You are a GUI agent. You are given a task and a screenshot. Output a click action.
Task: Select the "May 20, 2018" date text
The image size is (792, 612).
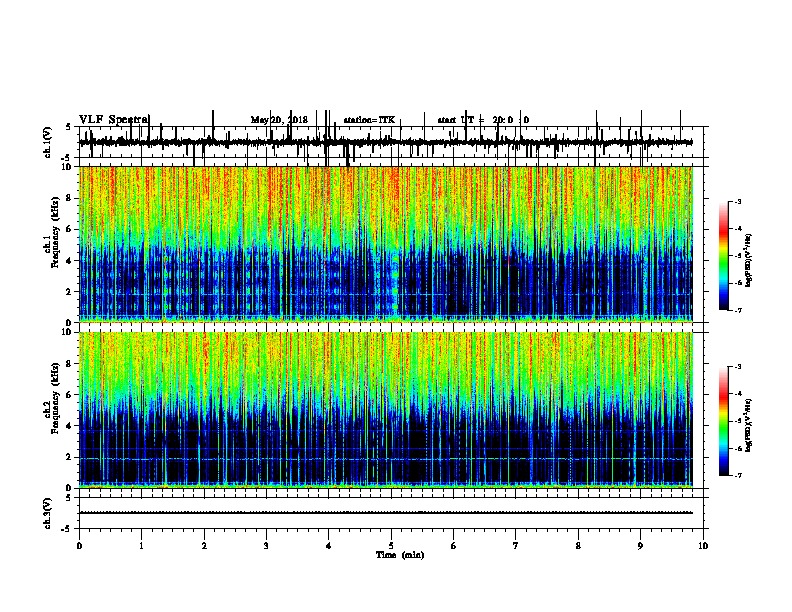pyautogui.click(x=279, y=120)
